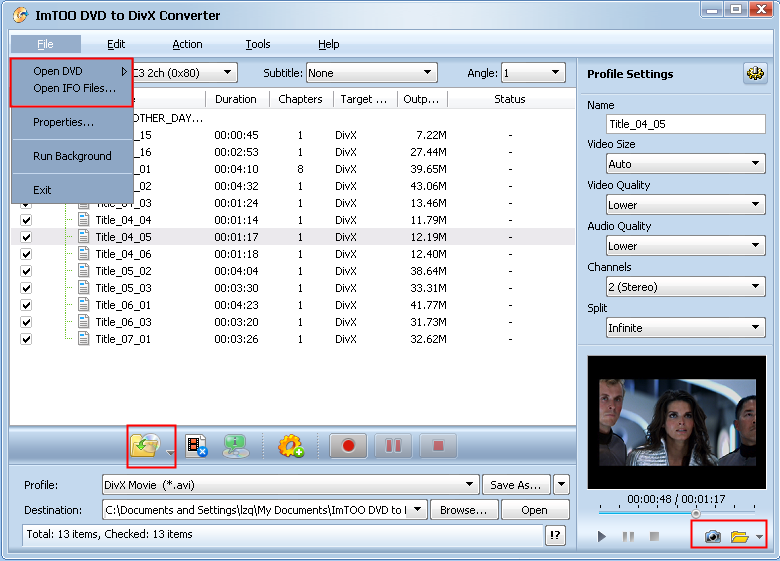This screenshot has width=780, height=561.
Task: Choose Open DVD from the File menu
Action: coord(73,71)
